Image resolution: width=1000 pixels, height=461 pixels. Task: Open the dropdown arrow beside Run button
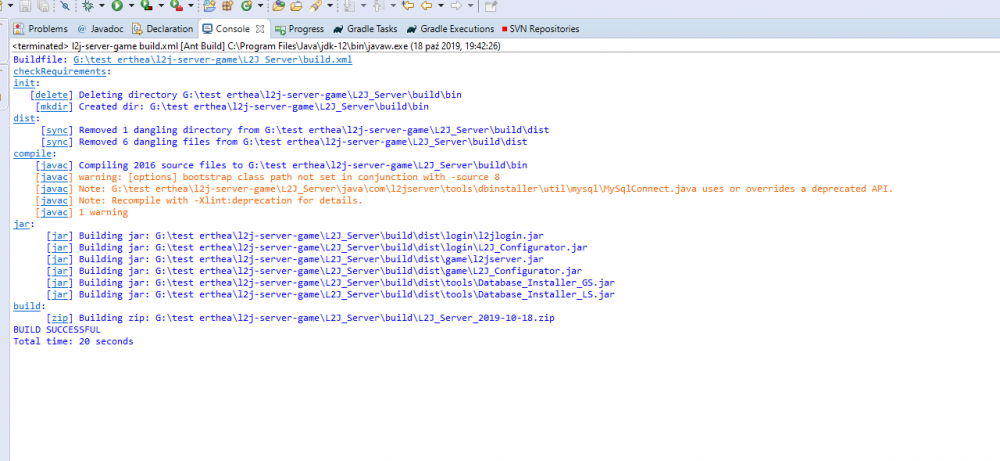point(131,6)
